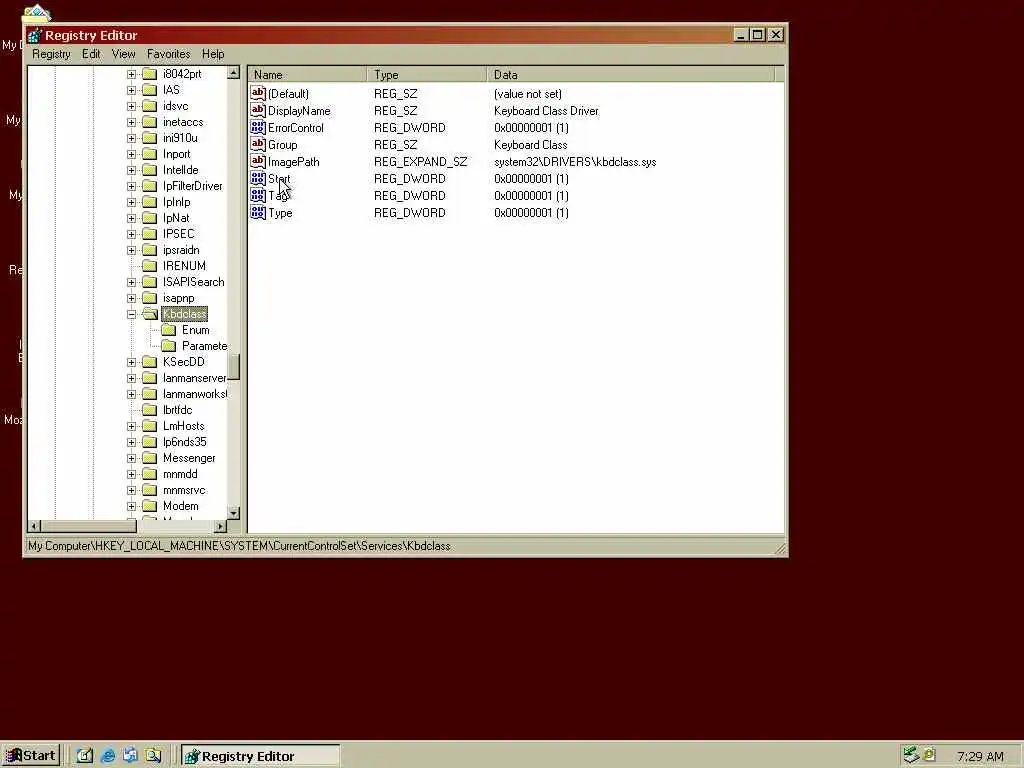The width and height of the screenshot is (1024, 768).
Task: Sort by the Data column header
Action: pyautogui.click(x=631, y=74)
